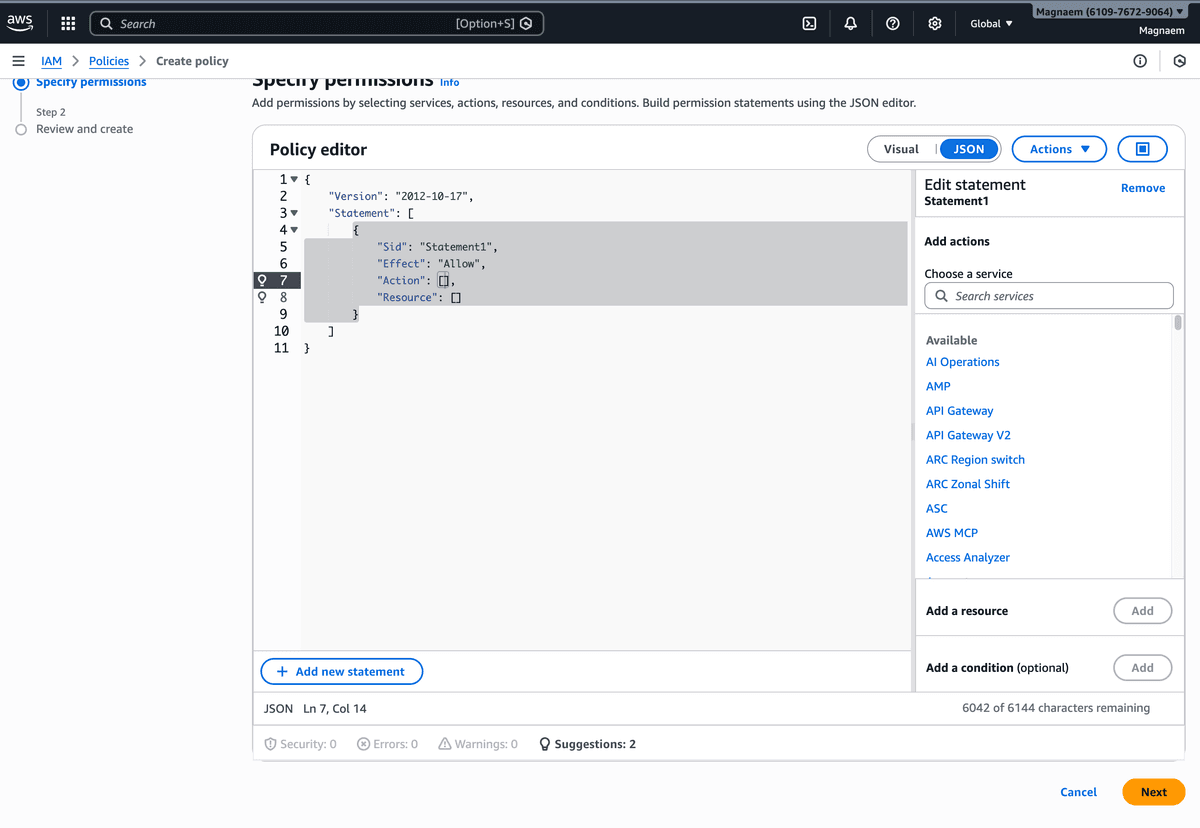The width and height of the screenshot is (1200, 828).
Task: Switch to the JSON editor tab
Action: 967,148
